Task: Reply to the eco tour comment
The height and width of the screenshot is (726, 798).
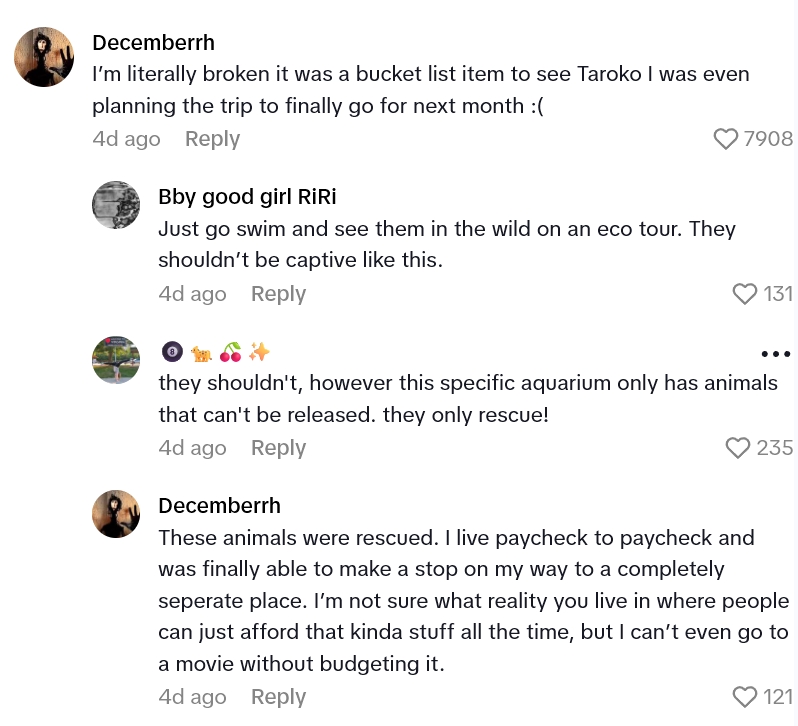Action: [278, 294]
